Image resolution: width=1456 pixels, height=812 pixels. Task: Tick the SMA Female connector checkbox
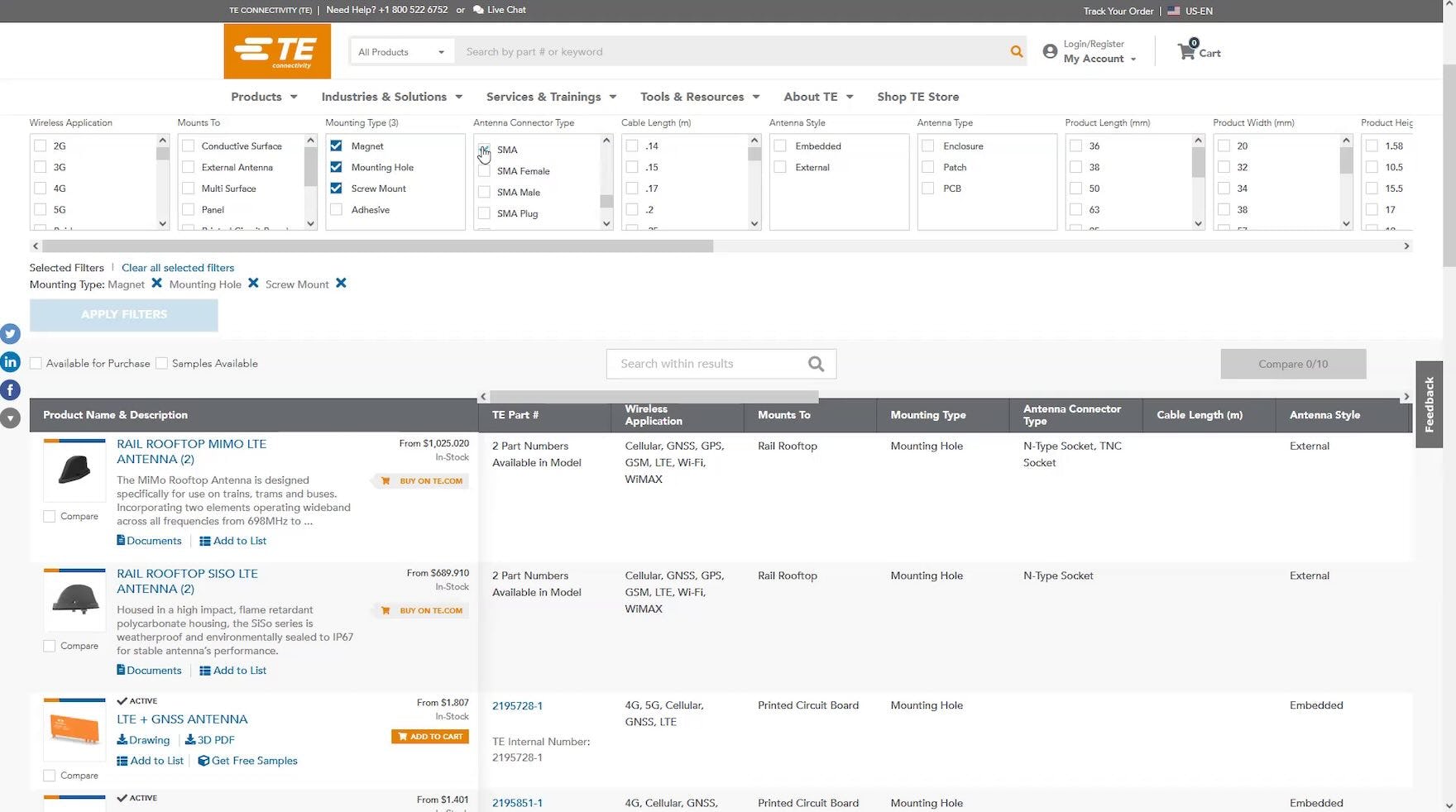click(484, 171)
